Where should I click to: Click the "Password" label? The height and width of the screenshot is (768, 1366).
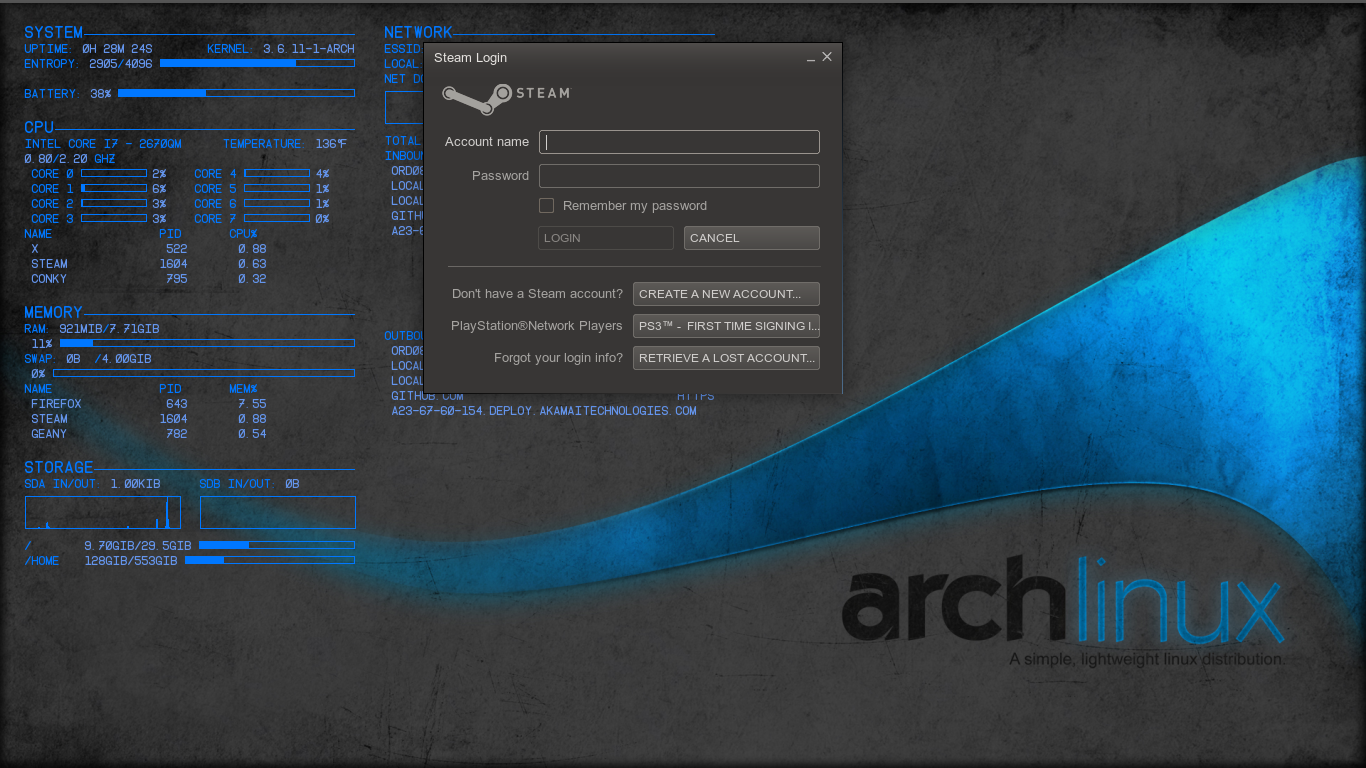click(x=500, y=176)
